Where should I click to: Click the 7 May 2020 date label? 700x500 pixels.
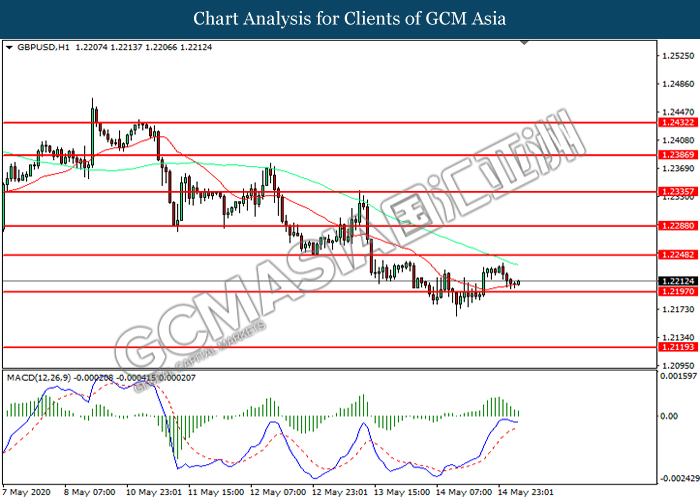pos(24,492)
